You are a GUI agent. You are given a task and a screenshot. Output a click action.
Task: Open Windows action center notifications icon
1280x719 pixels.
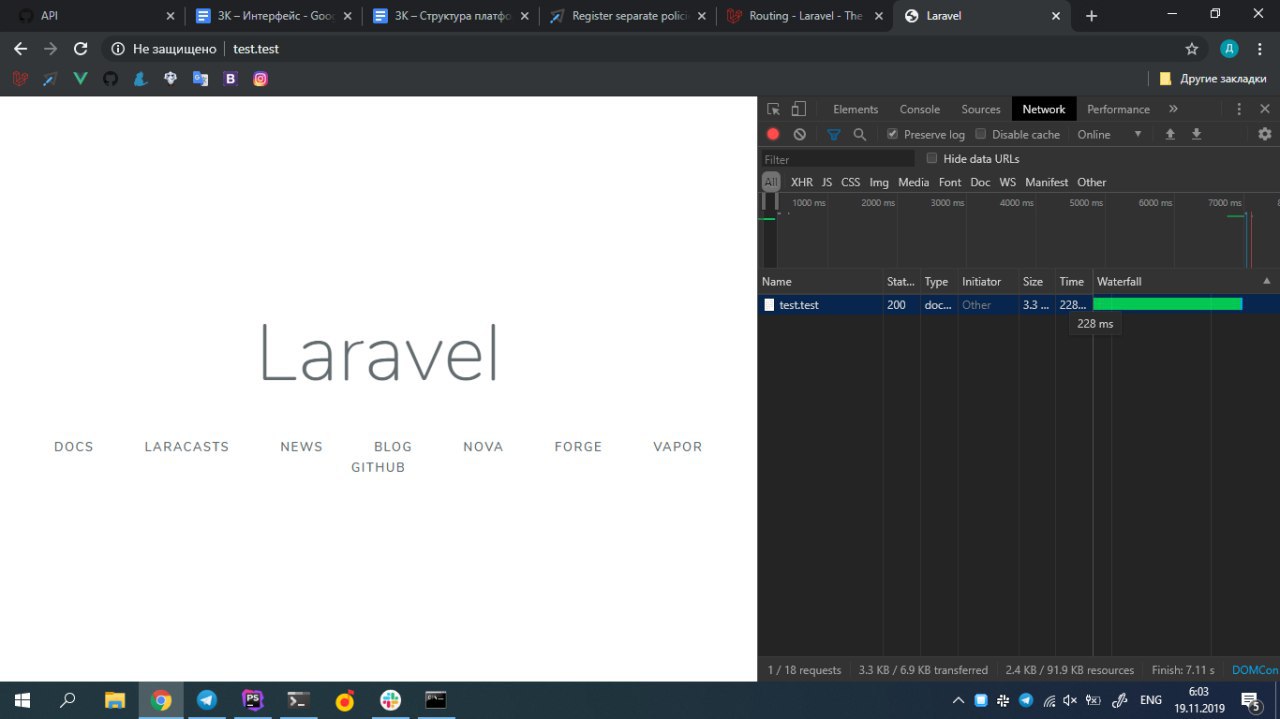point(1250,700)
